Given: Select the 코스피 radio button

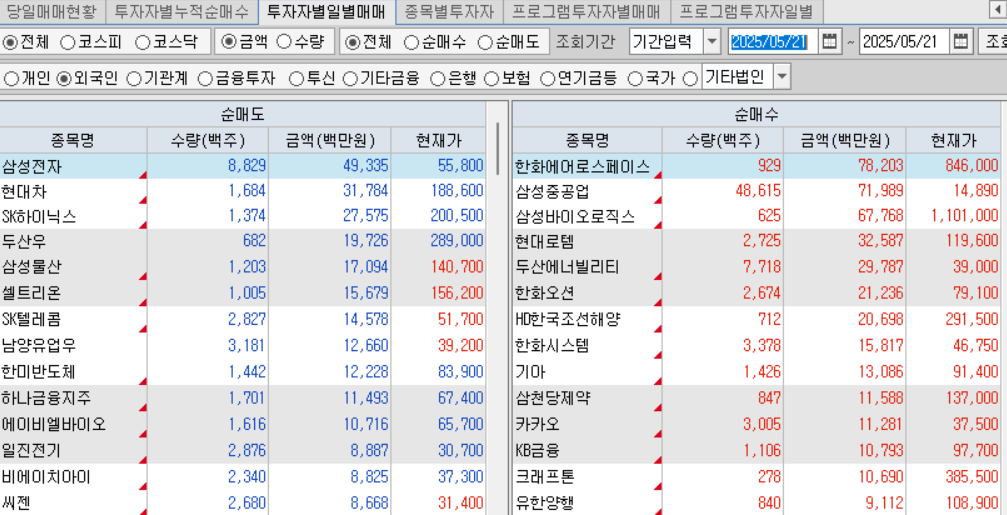Looking at the screenshot, I should point(67,42).
